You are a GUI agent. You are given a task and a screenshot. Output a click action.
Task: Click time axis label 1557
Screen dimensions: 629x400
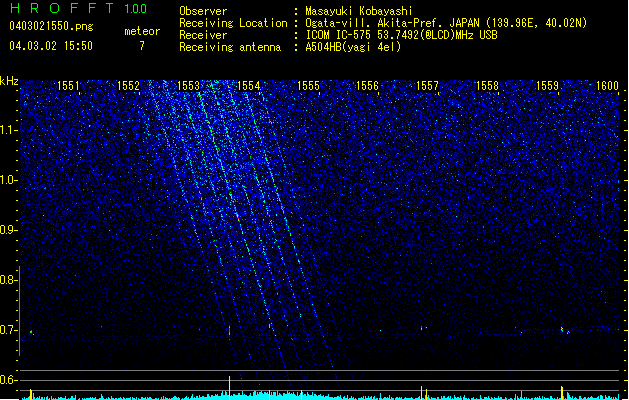[x=427, y=86]
